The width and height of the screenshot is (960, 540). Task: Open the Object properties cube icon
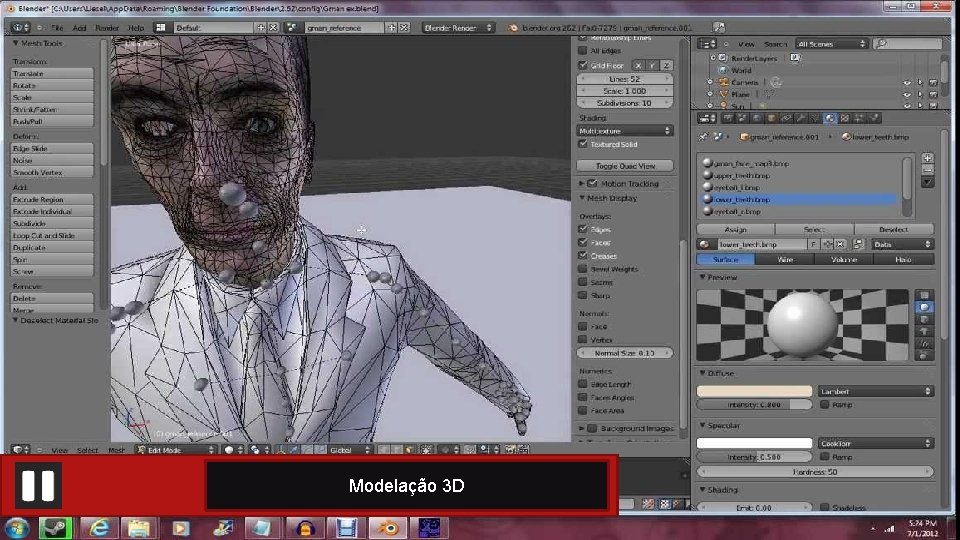click(771, 118)
